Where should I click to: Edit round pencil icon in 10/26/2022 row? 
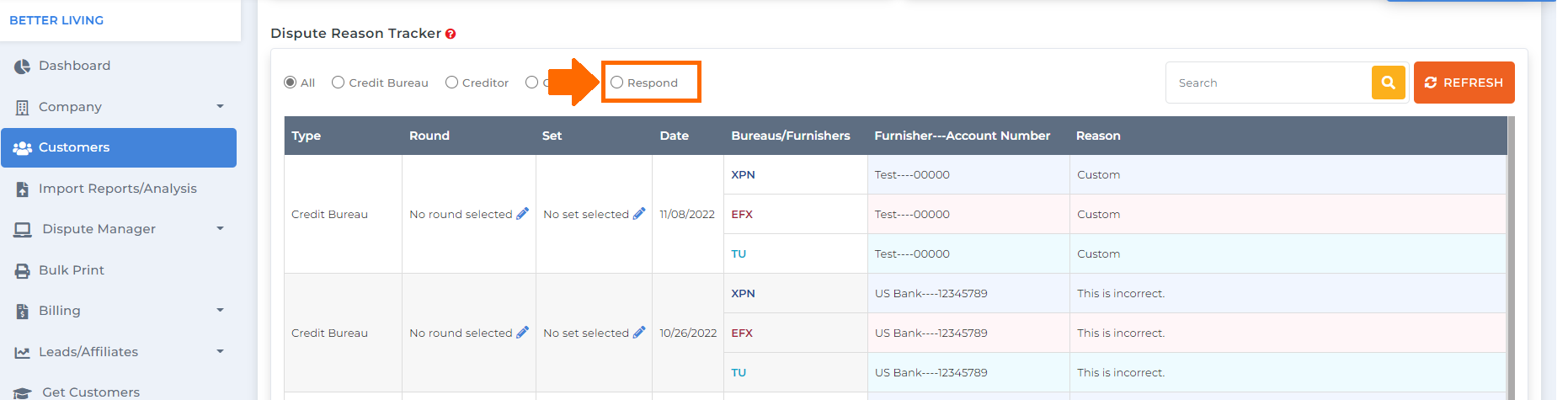(x=523, y=333)
